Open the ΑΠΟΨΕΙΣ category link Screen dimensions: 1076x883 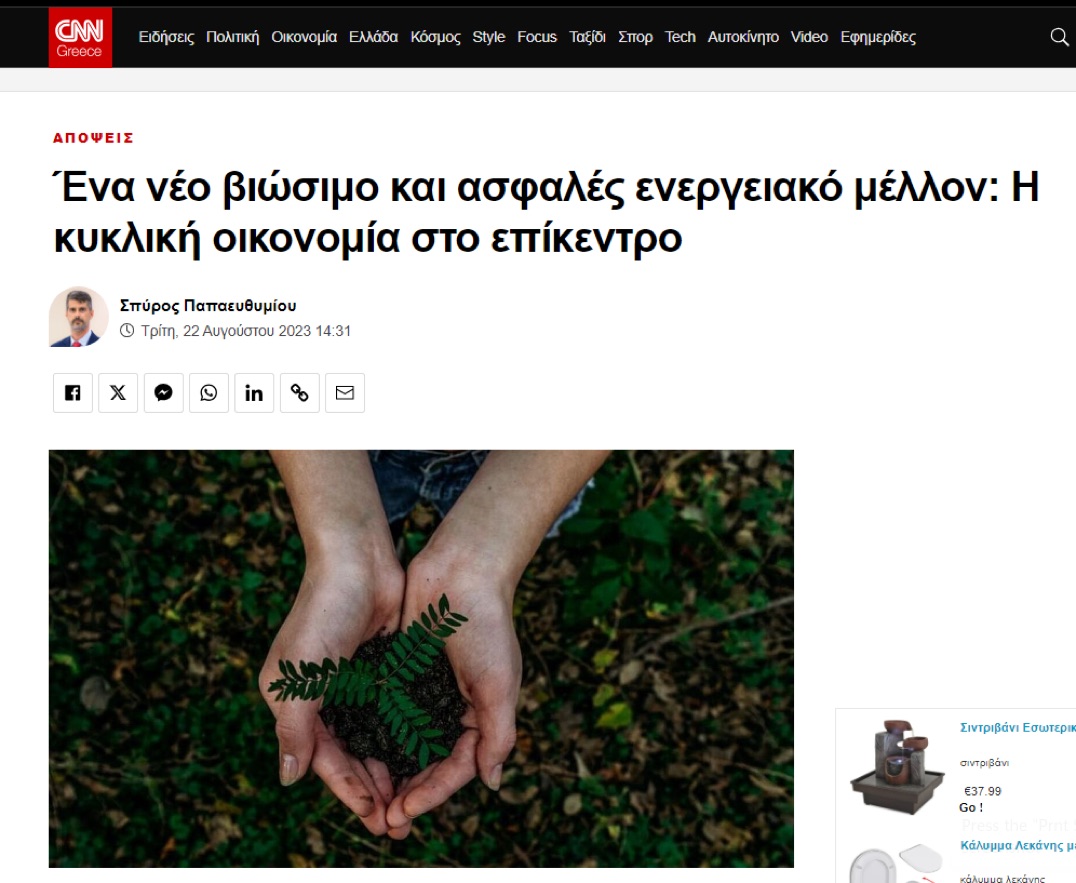(x=93, y=138)
